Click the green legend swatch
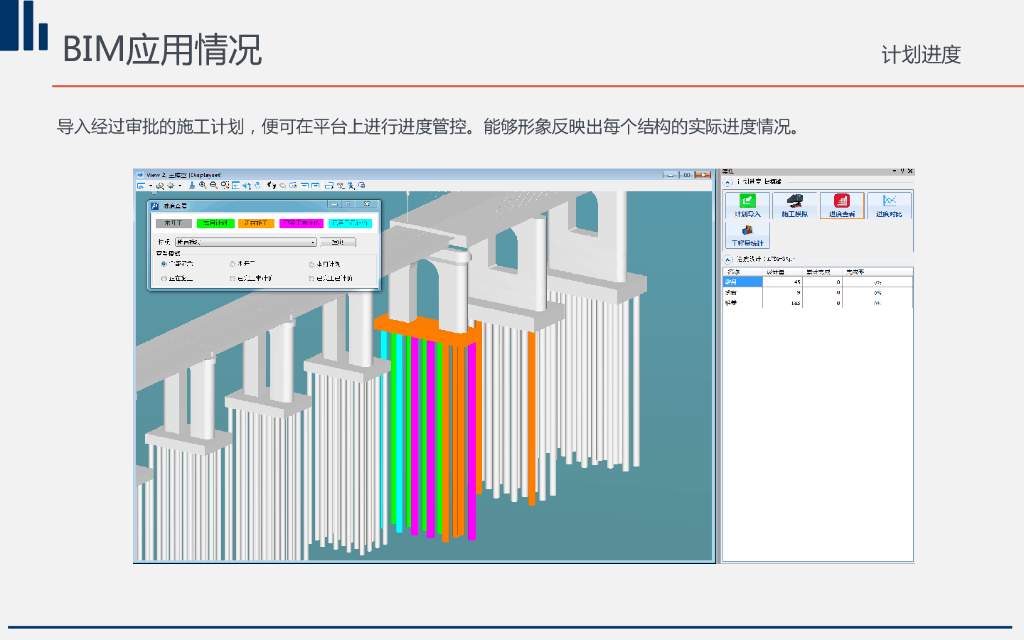This screenshot has width=1024, height=640. pyautogui.click(x=216, y=223)
